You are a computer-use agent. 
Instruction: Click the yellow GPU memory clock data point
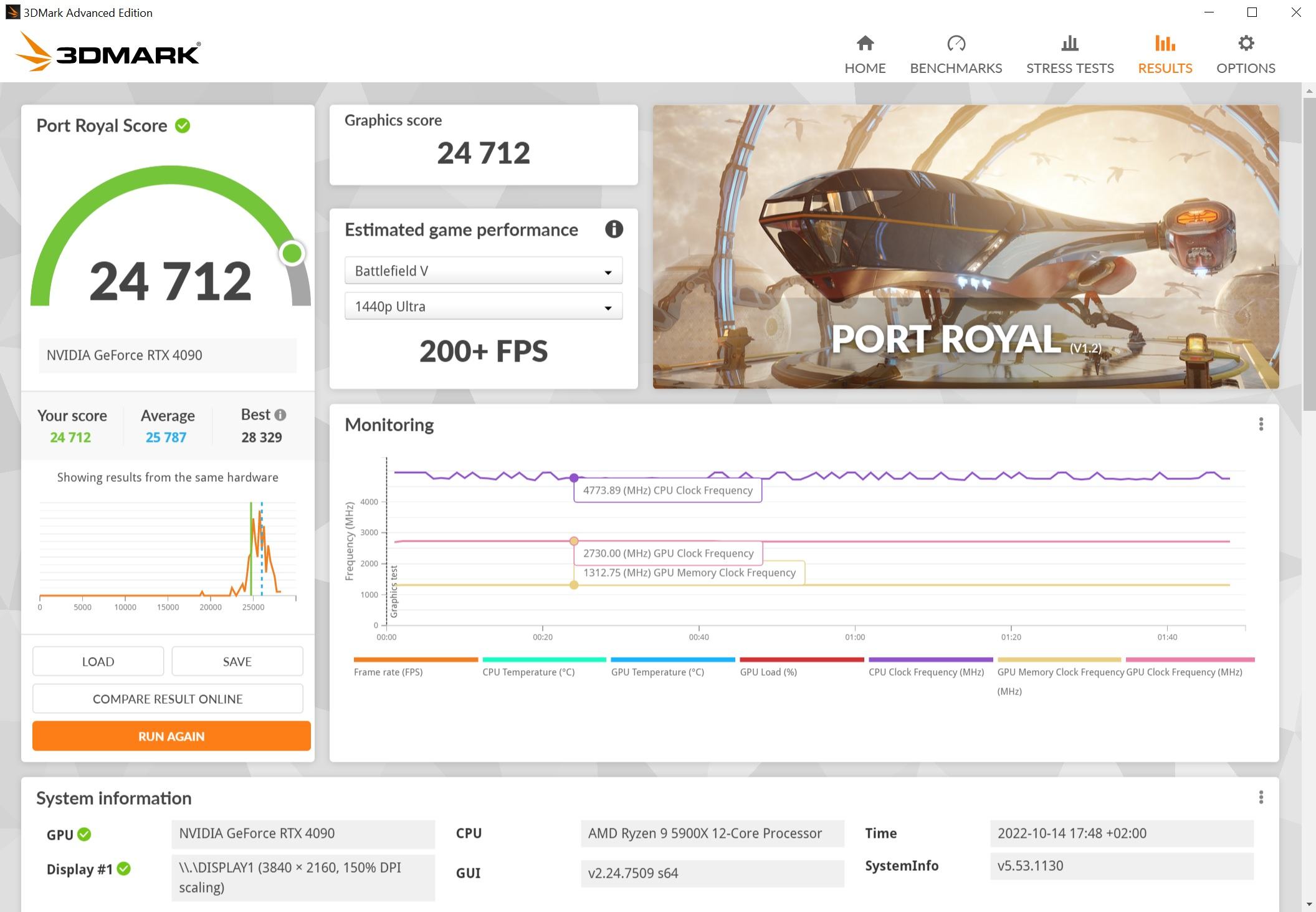coord(574,585)
